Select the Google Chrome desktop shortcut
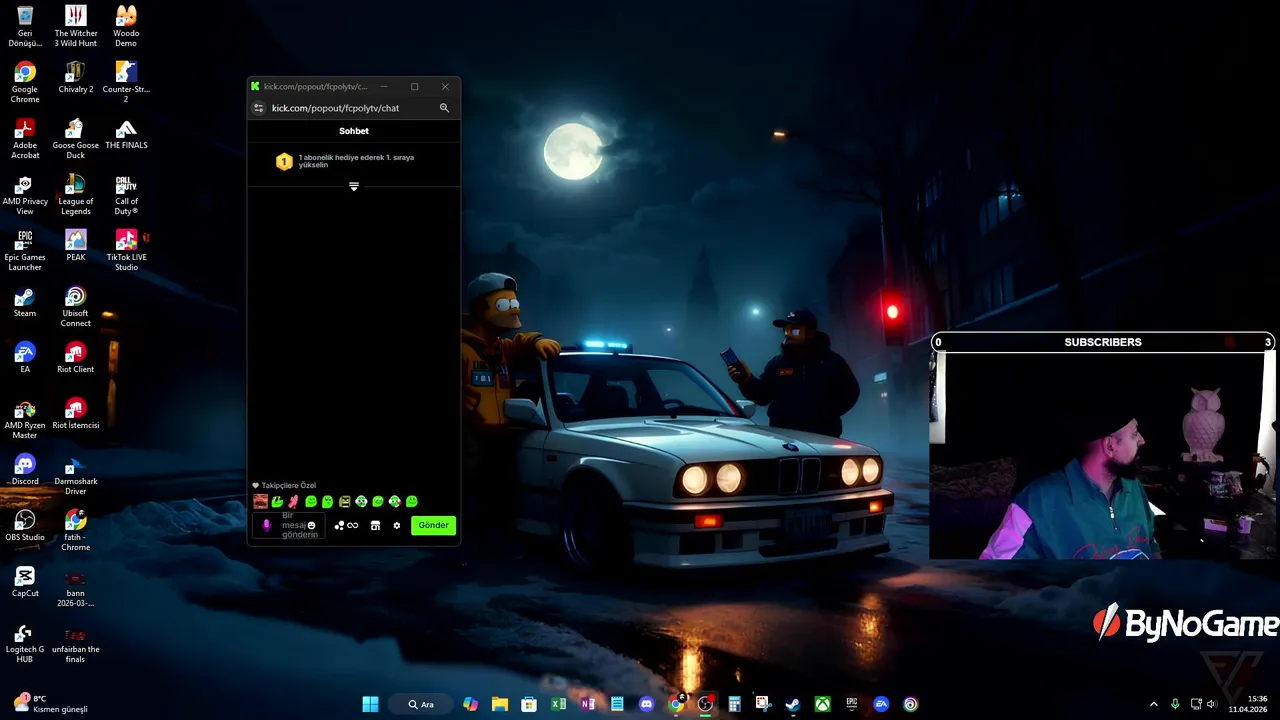 (25, 83)
